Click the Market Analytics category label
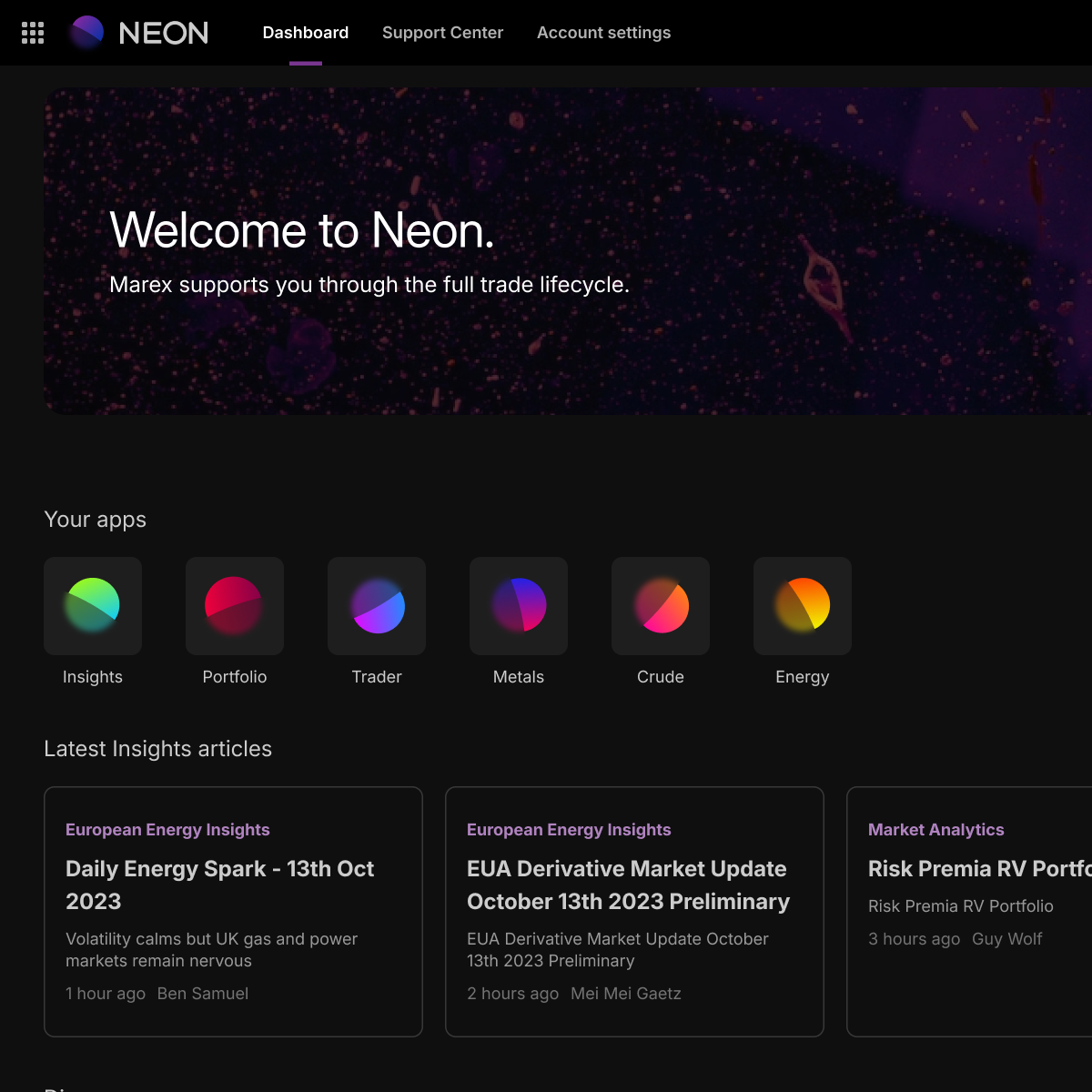Screen dimensions: 1092x1092 935,829
